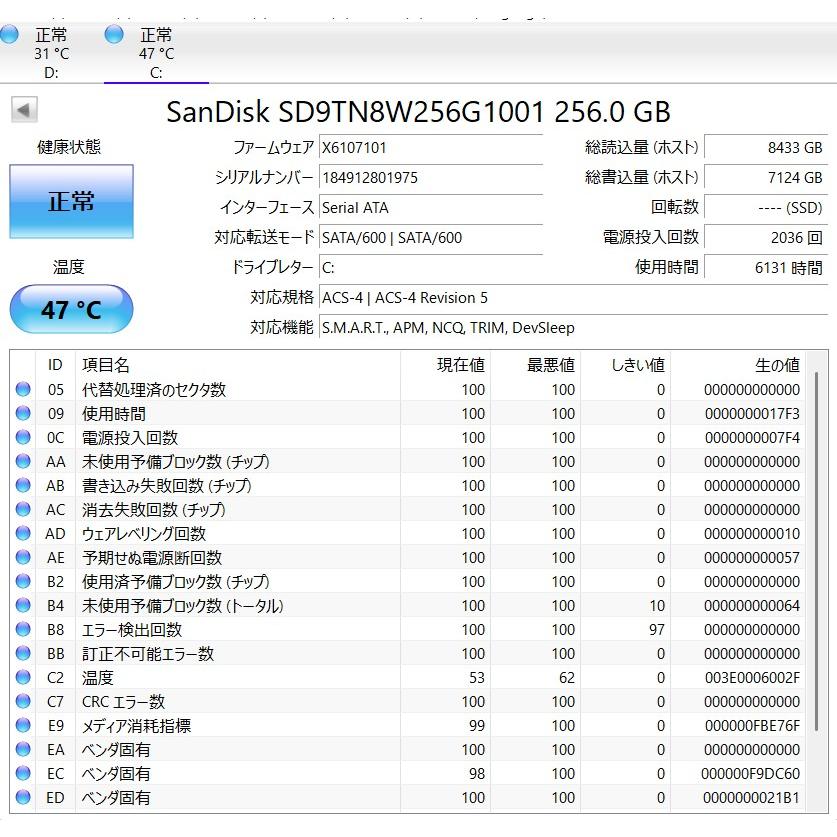Select the 予期せぬ電源断回数 row name
Screen dimensions: 837x837
click(152, 558)
